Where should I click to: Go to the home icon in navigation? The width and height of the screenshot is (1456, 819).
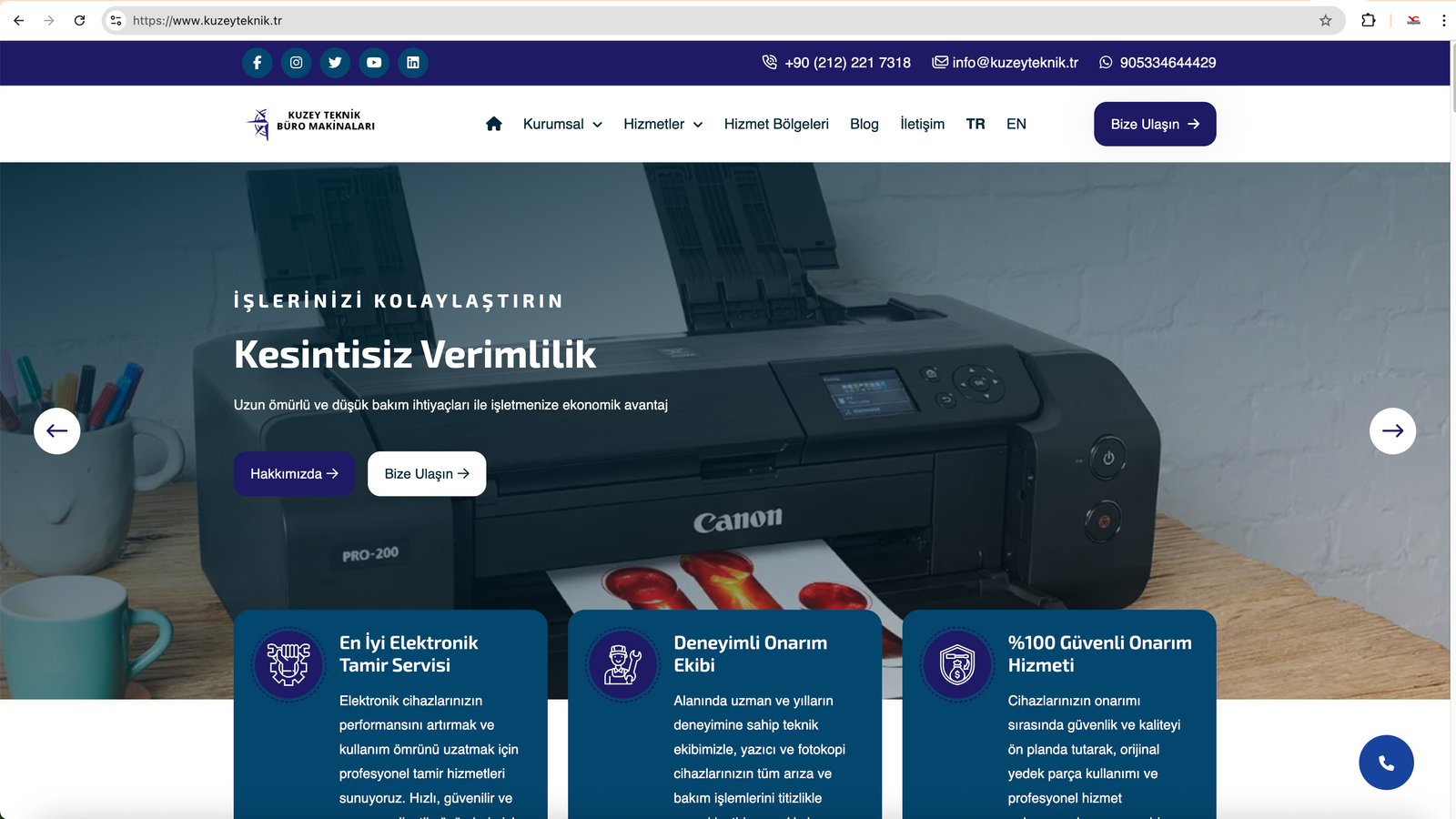pyautogui.click(x=494, y=124)
